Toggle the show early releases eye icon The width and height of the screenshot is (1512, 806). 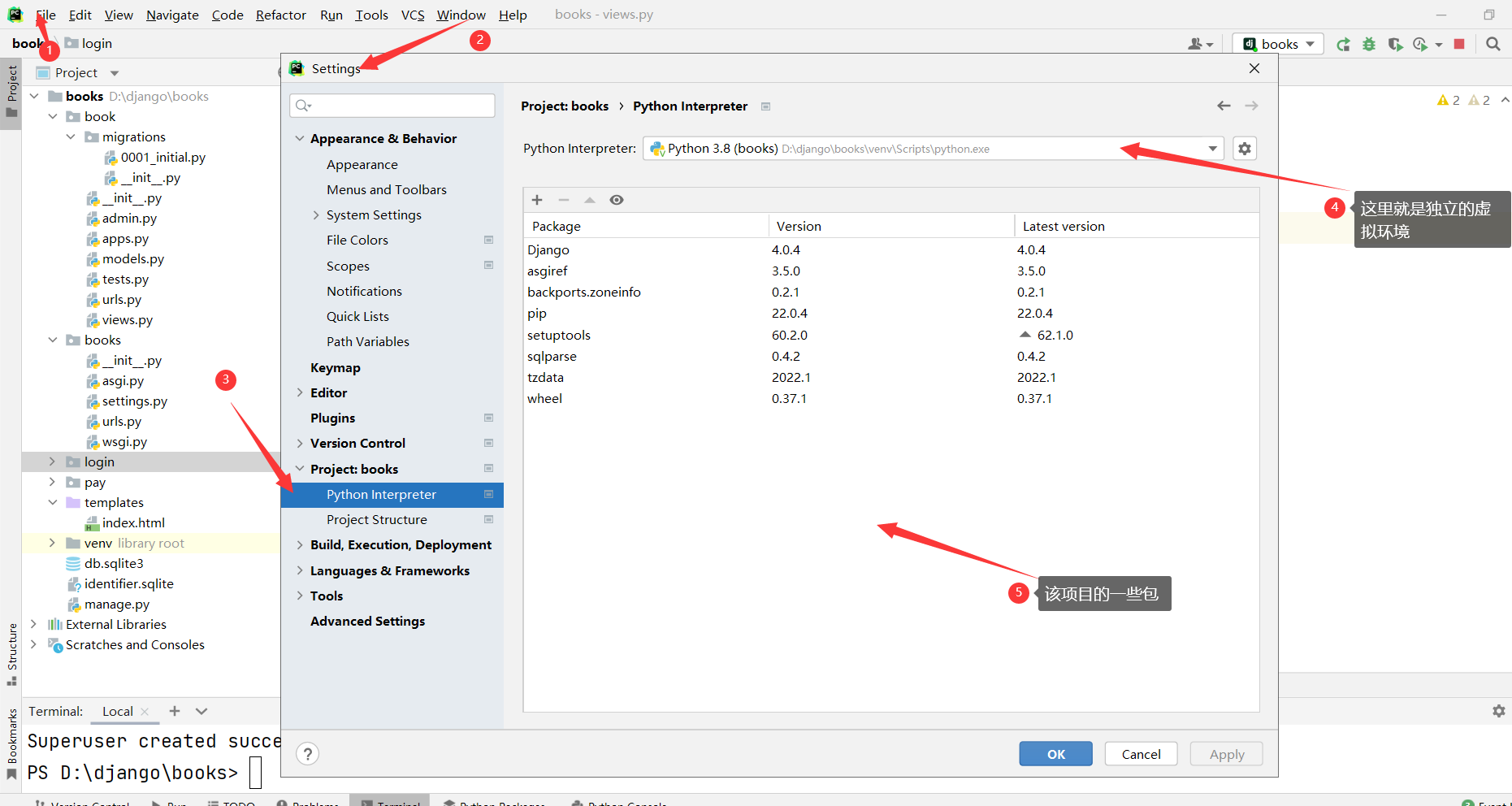pyautogui.click(x=617, y=200)
